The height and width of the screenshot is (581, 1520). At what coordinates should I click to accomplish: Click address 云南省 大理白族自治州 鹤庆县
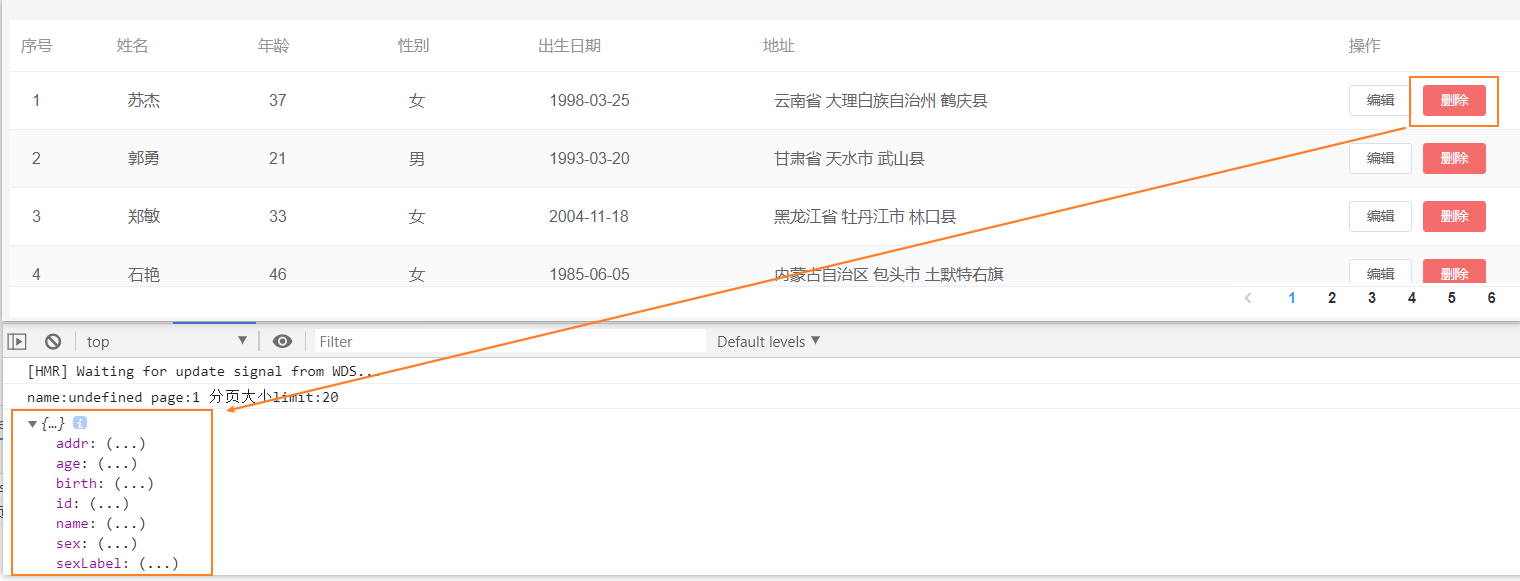click(881, 100)
